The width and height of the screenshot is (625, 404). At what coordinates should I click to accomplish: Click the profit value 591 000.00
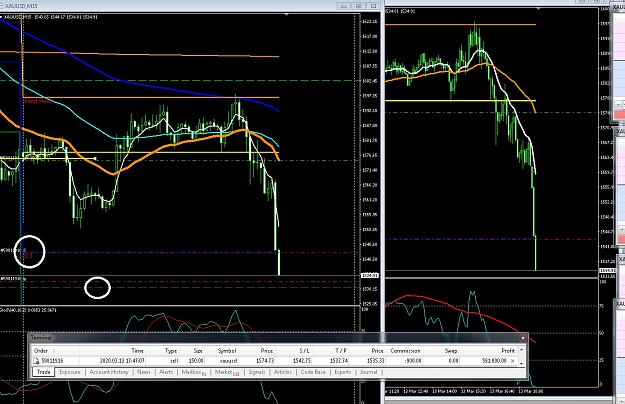click(493, 361)
